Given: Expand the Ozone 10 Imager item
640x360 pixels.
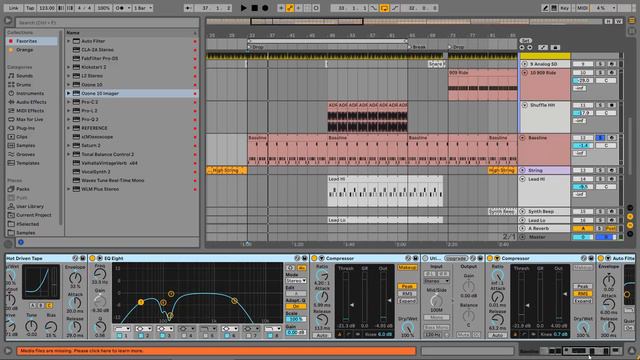Looking at the screenshot, I should point(69,93).
